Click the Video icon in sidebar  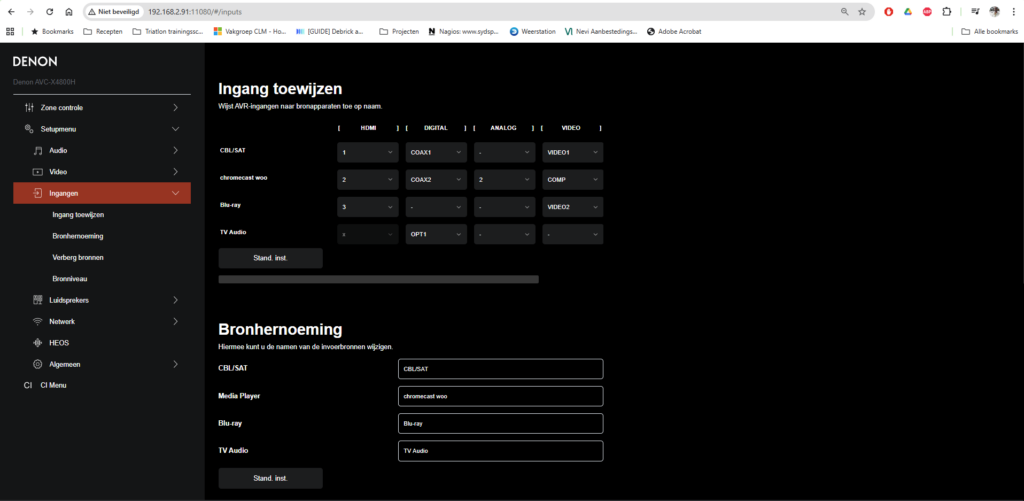coord(38,172)
